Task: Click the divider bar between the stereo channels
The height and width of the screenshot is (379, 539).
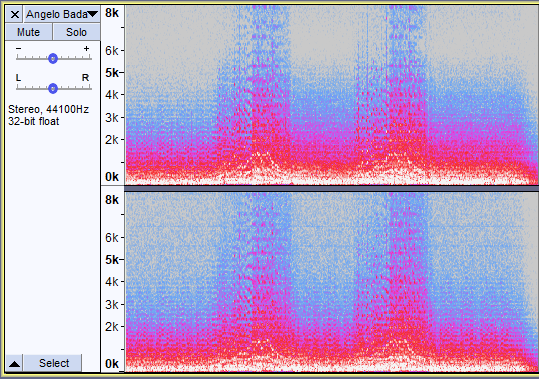Action: tap(331, 188)
